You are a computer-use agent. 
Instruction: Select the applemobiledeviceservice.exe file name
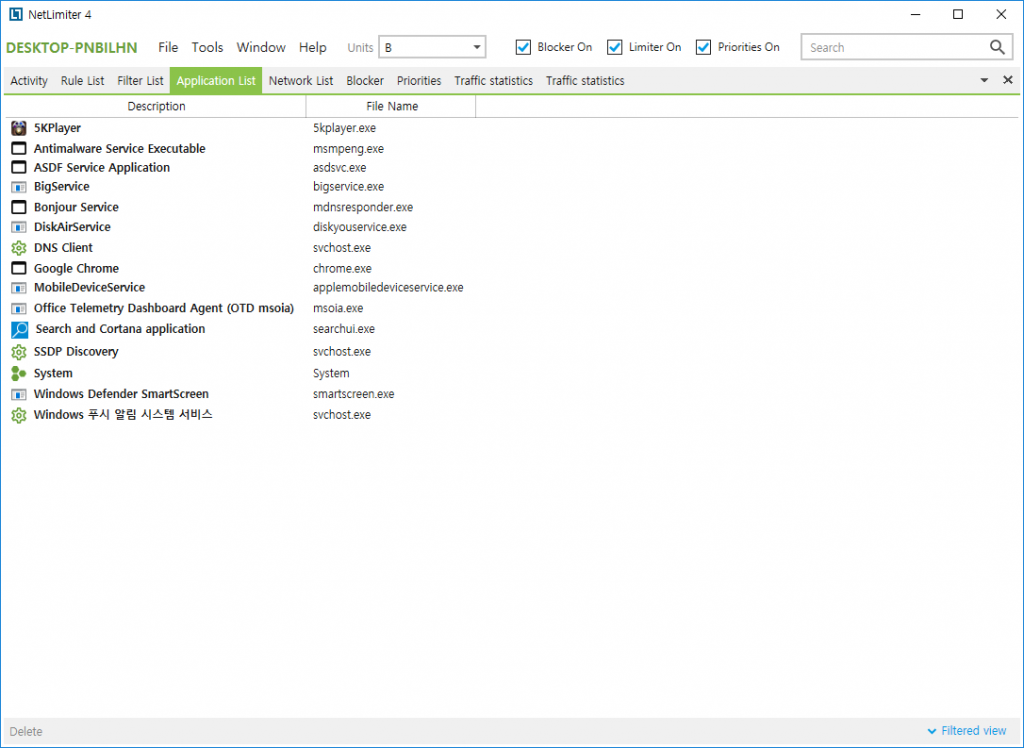pos(388,287)
